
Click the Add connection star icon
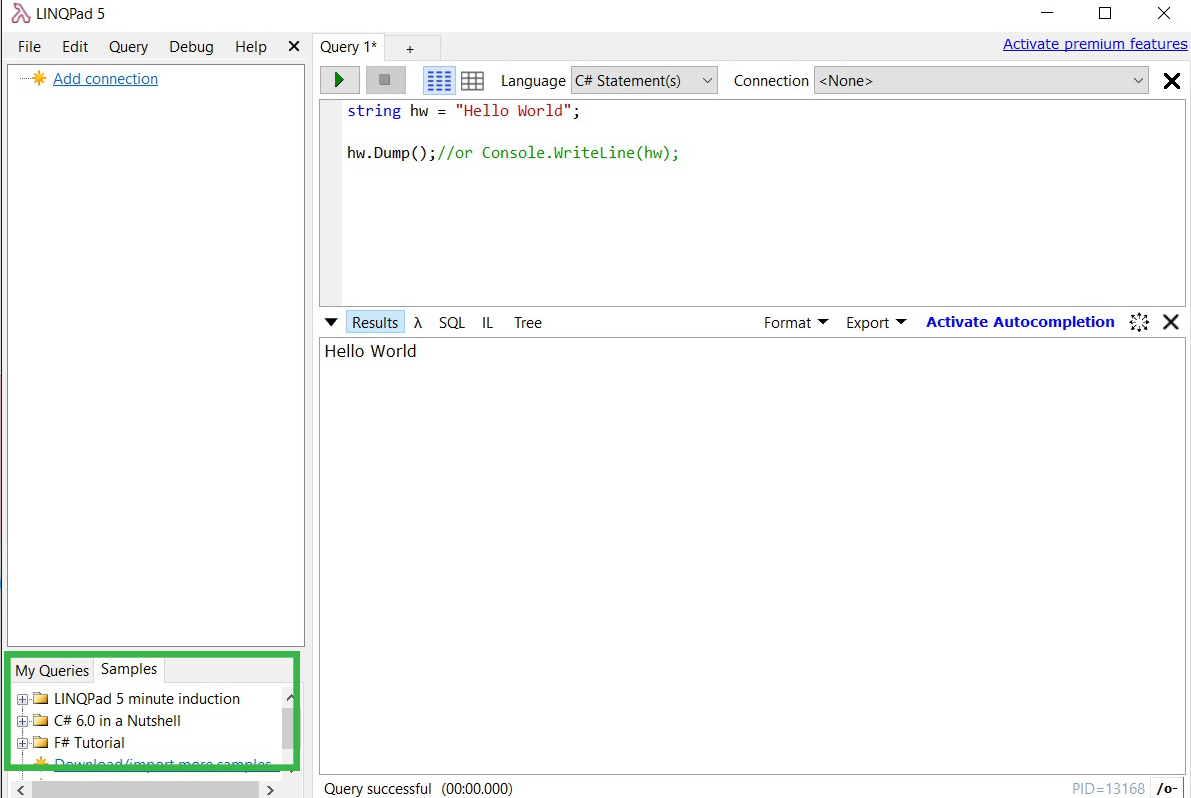click(x=39, y=78)
